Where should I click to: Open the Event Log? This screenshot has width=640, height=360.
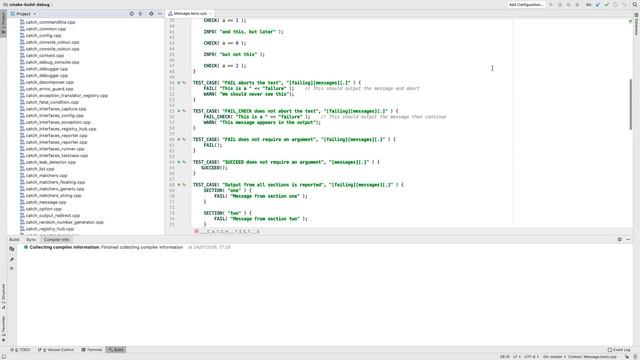pos(619,350)
